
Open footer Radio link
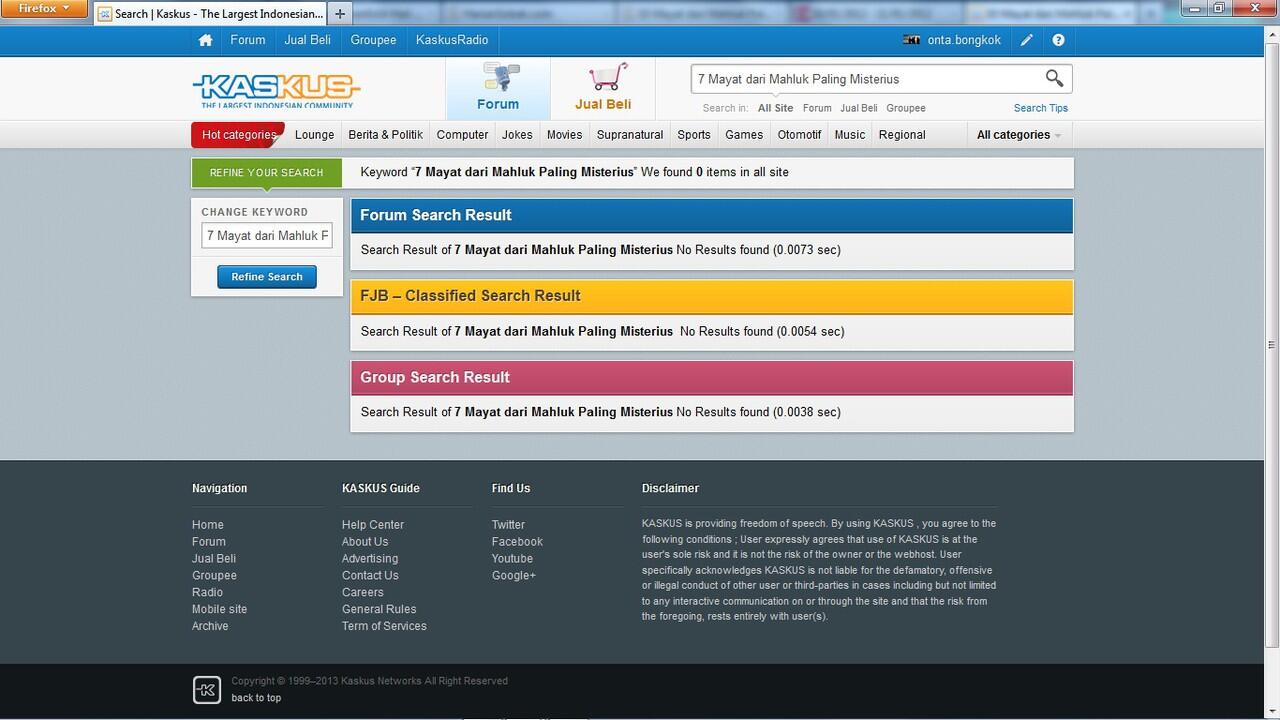(207, 593)
